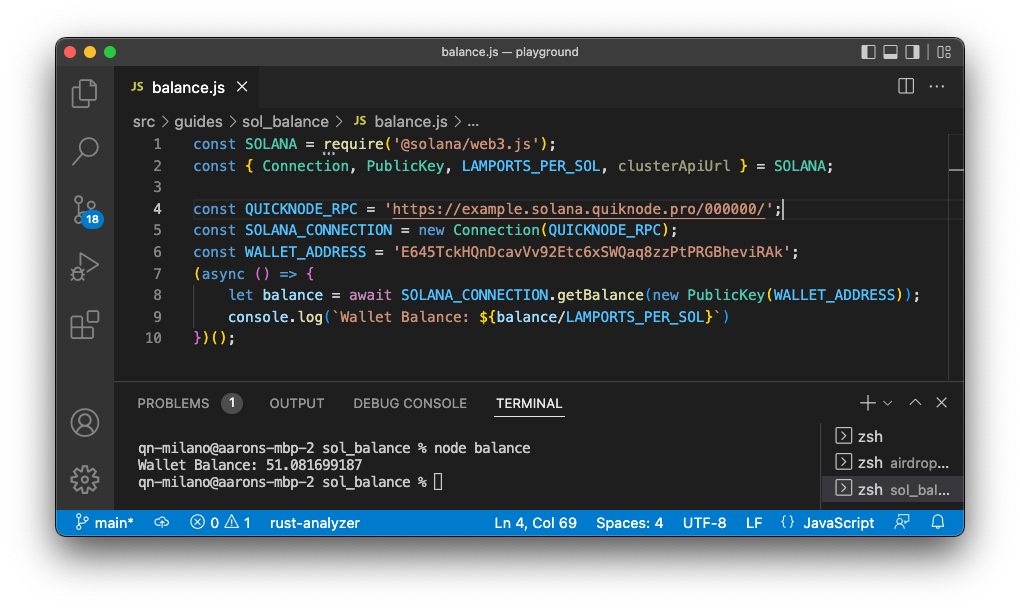Click 'guides' breadcrumb segment
The height and width of the screenshot is (610, 1020).
pos(198,122)
